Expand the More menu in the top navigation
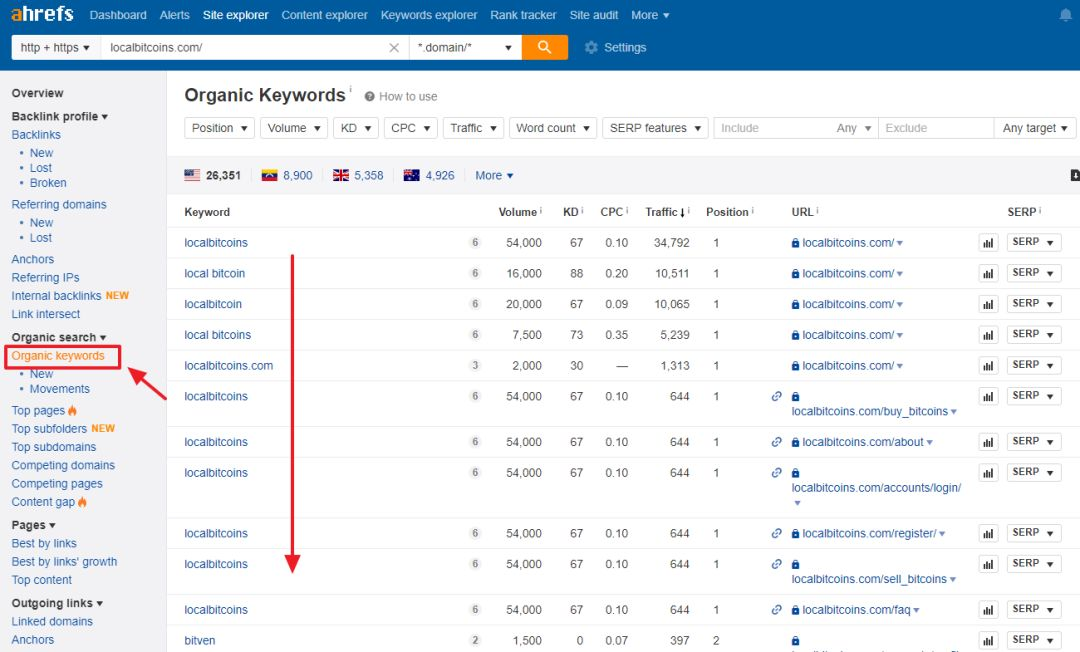Viewport: 1080px width, 652px height. click(650, 15)
